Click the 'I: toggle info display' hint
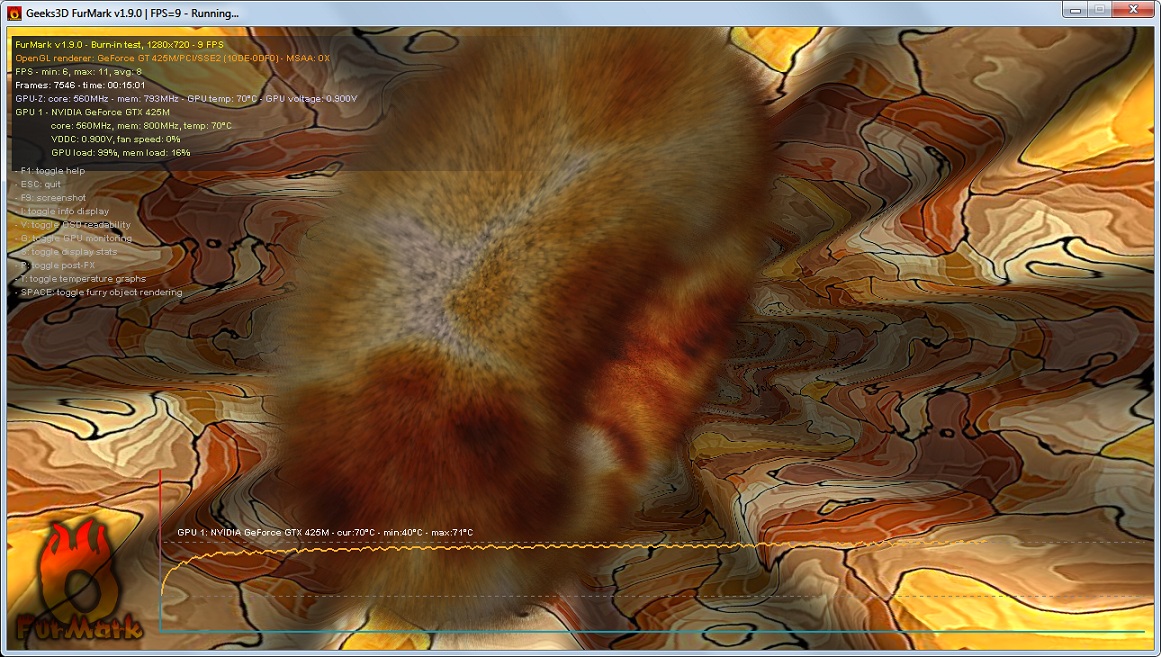The height and width of the screenshot is (657, 1161). click(62, 211)
